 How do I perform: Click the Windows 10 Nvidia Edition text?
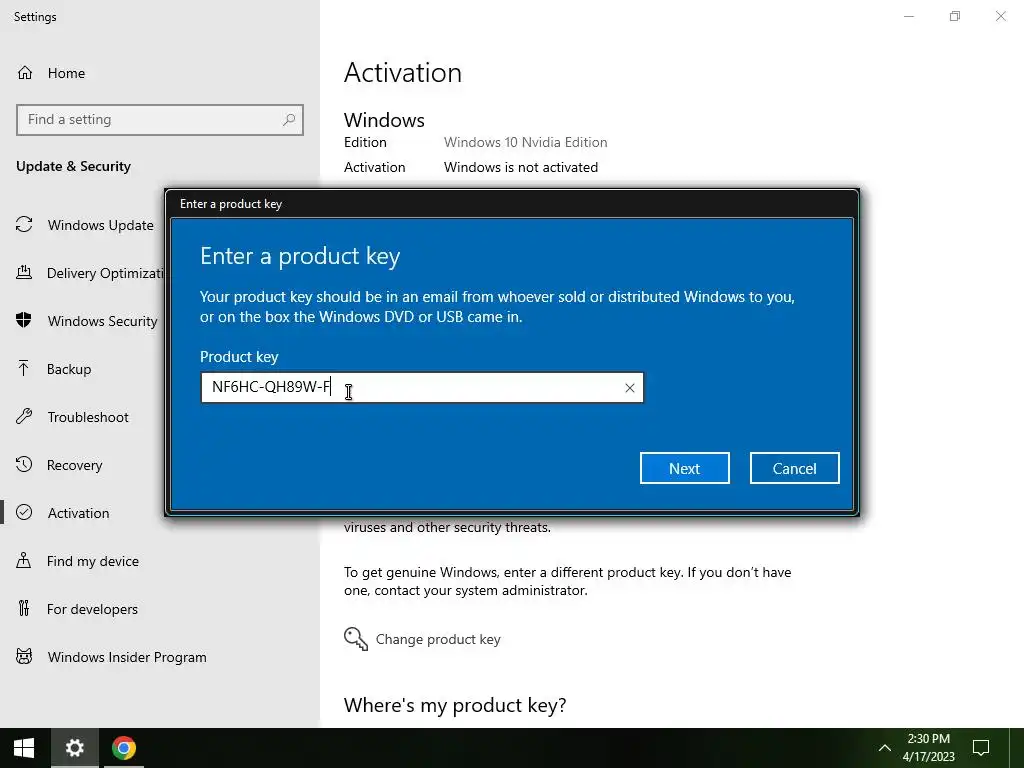coord(525,142)
